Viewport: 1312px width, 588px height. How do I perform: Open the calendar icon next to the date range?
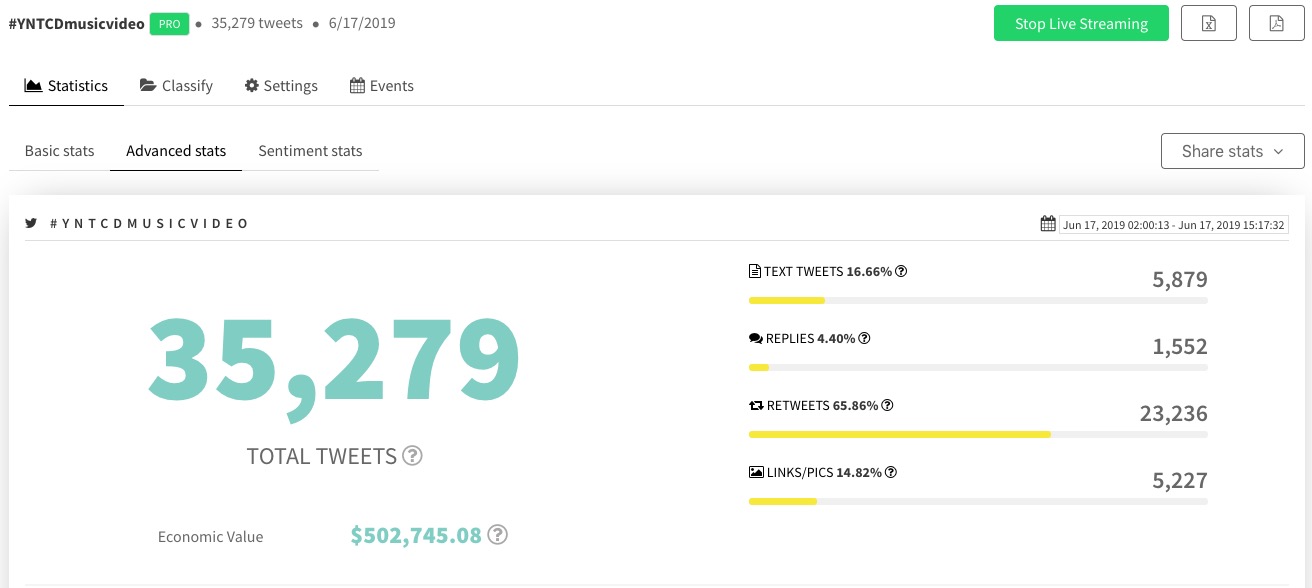coord(1048,224)
